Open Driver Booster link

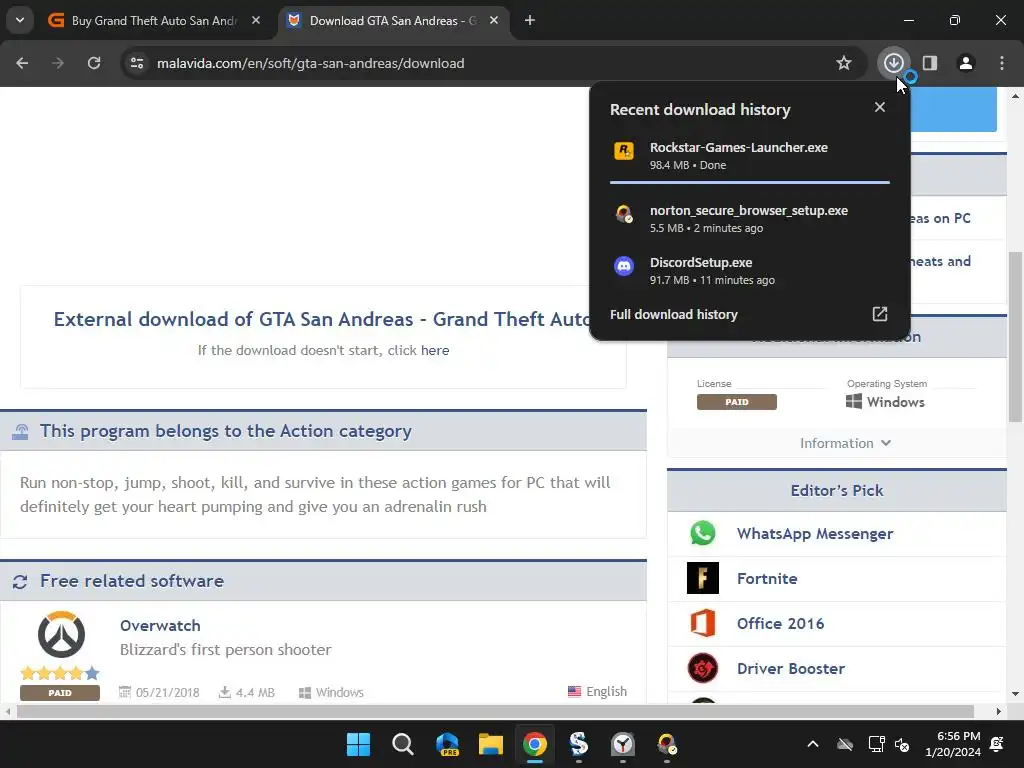[x=791, y=669]
